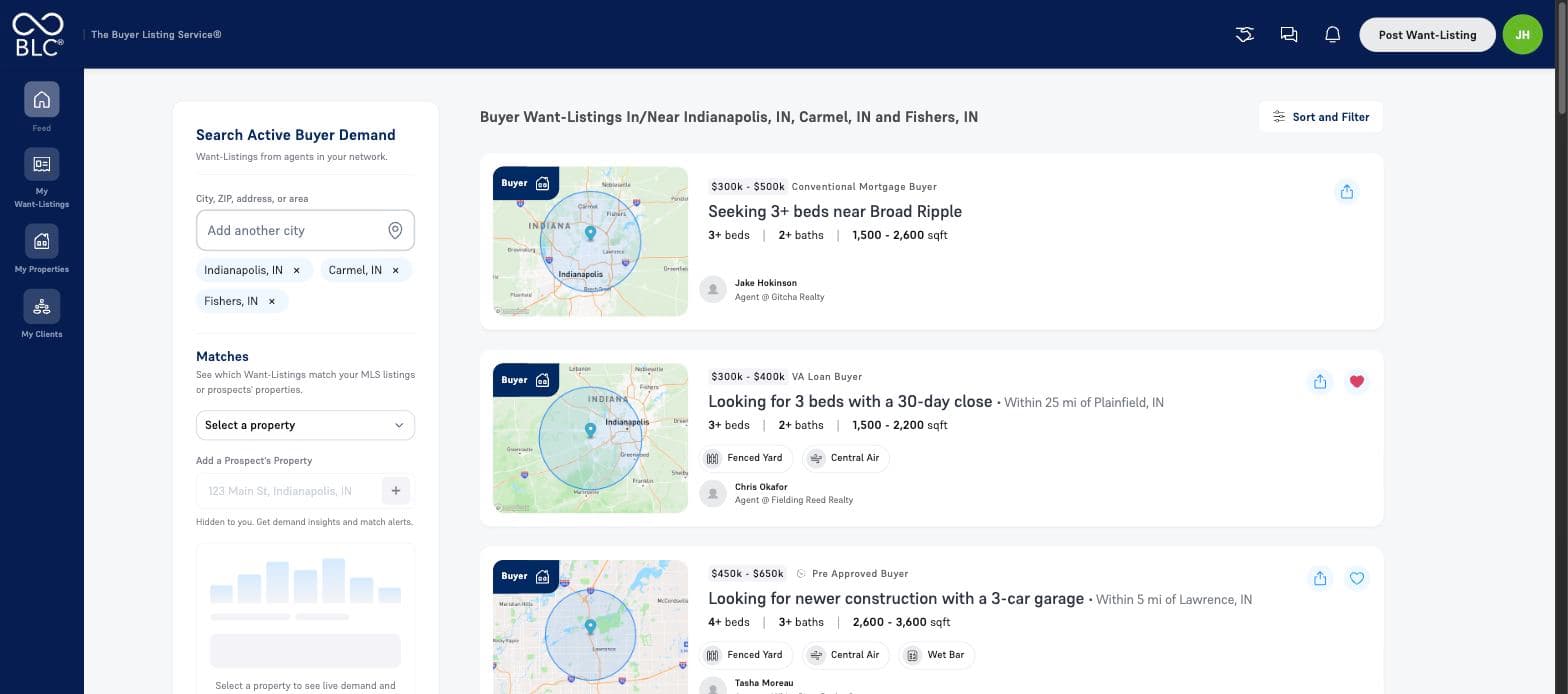Image resolution: width=1568 pixels, height=694 pixels.
Task: Click the $450k - $650k price badge
Action: pos(747,573)
